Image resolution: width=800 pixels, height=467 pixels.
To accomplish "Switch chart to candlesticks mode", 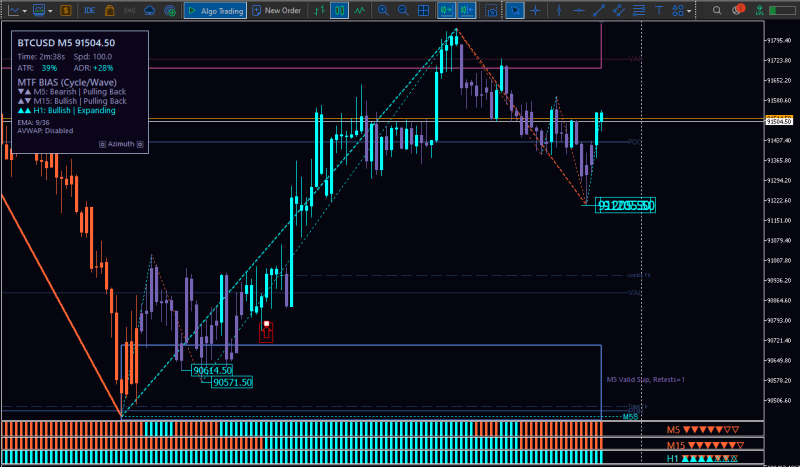I will point(339,10).
